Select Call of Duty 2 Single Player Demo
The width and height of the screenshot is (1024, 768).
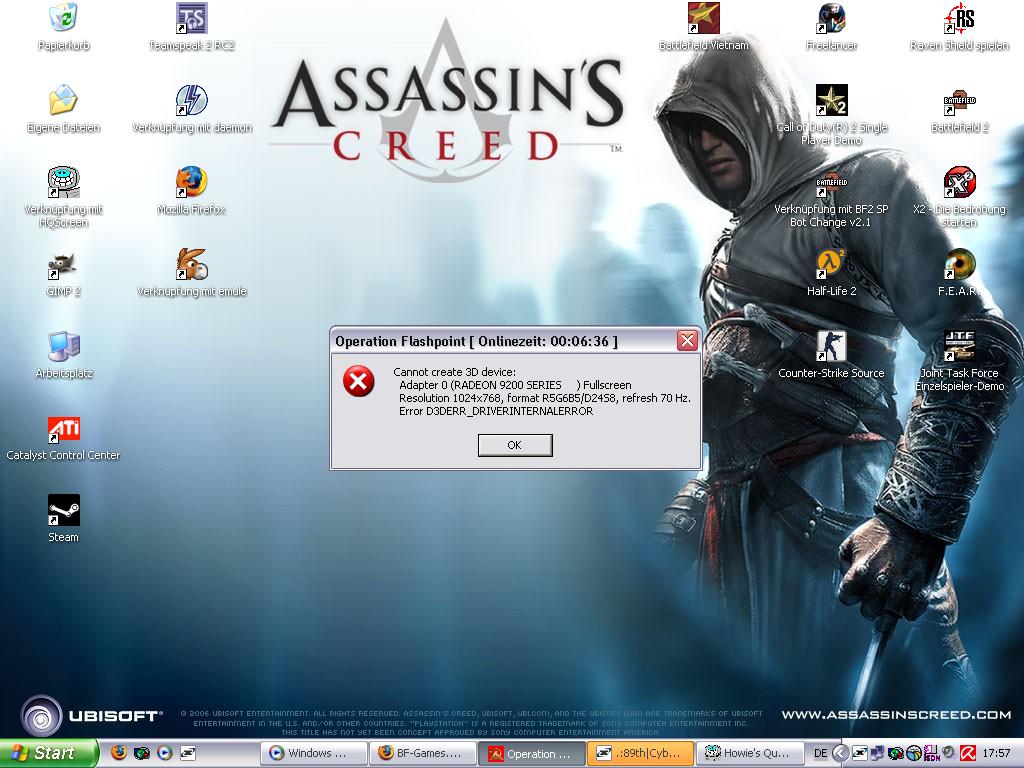[831, 114]
